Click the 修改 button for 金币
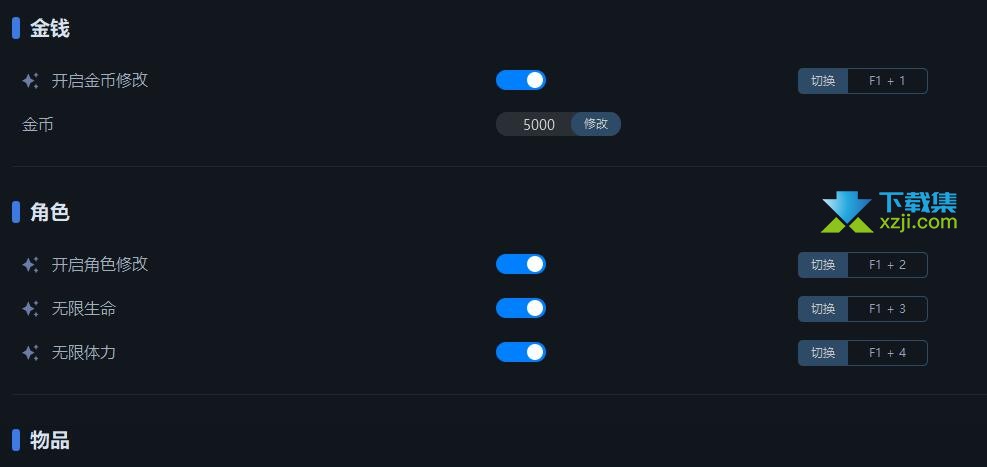 [x=595, y=124]
